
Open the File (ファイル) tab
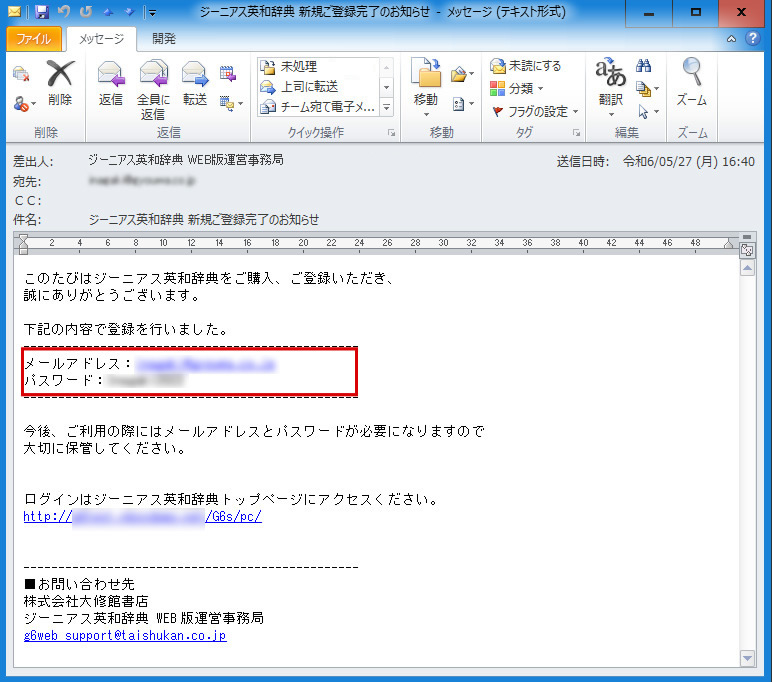click(x=34, y=39)
